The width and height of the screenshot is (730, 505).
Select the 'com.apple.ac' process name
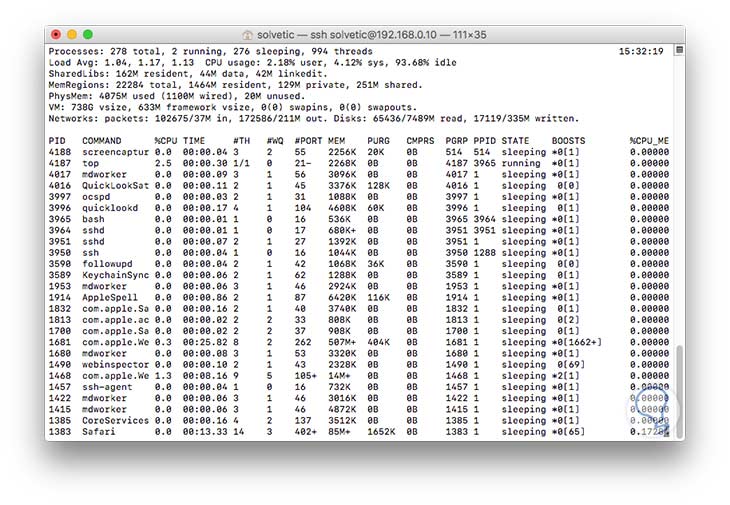click(115, 320)
